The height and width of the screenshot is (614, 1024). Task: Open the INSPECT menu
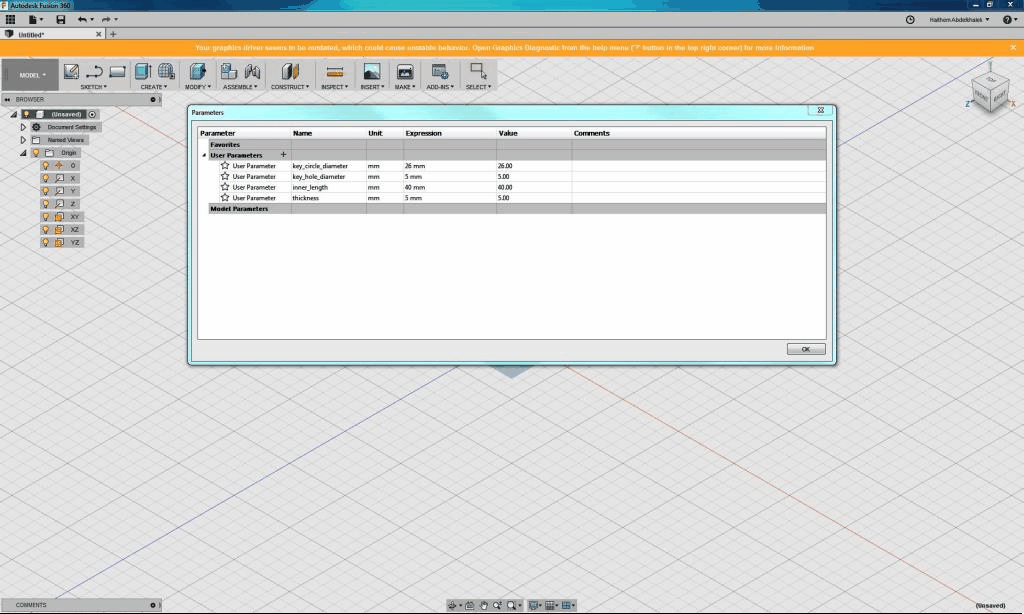point(334,87)
